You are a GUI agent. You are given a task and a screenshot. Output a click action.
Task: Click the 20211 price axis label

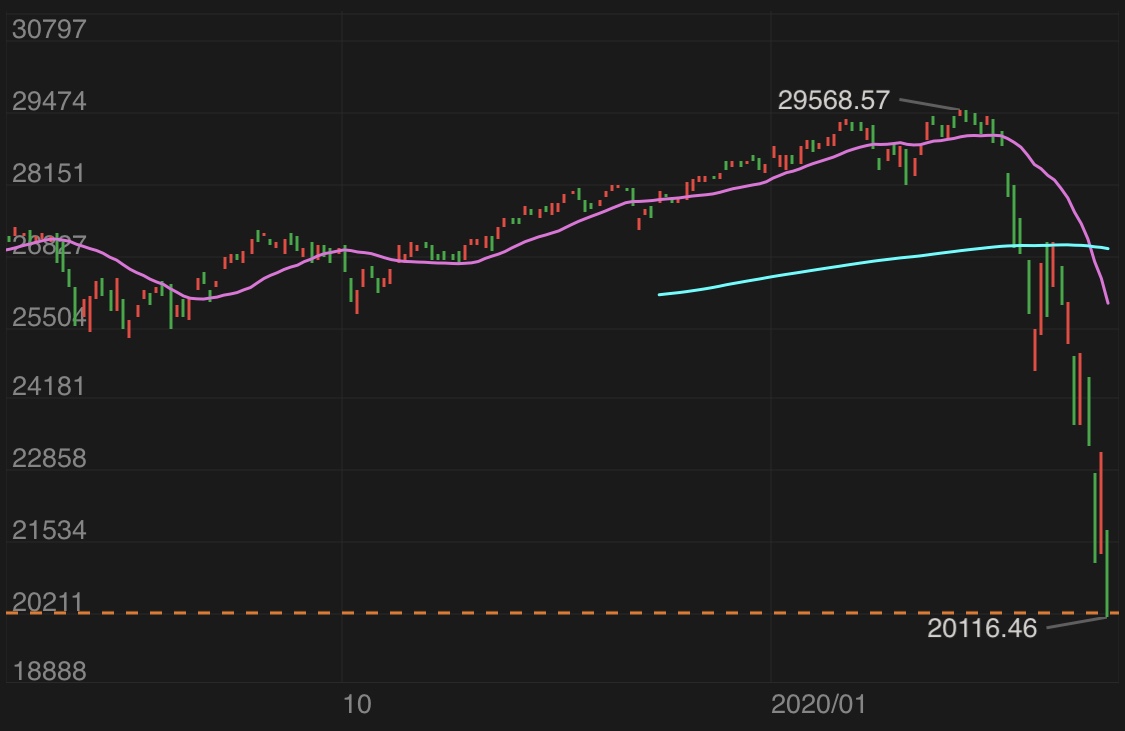click(48, 602)
